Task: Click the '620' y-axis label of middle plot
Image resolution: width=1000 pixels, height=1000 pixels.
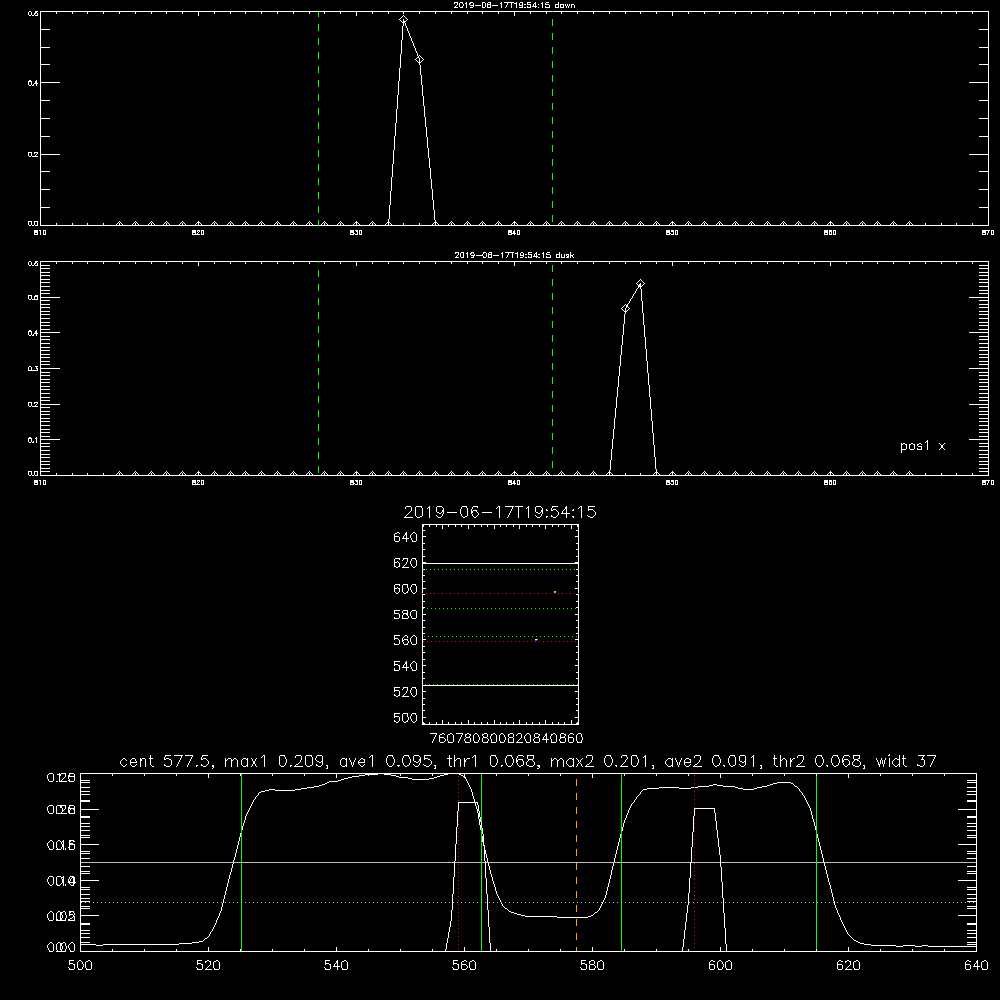Action: tap(406, 563)
